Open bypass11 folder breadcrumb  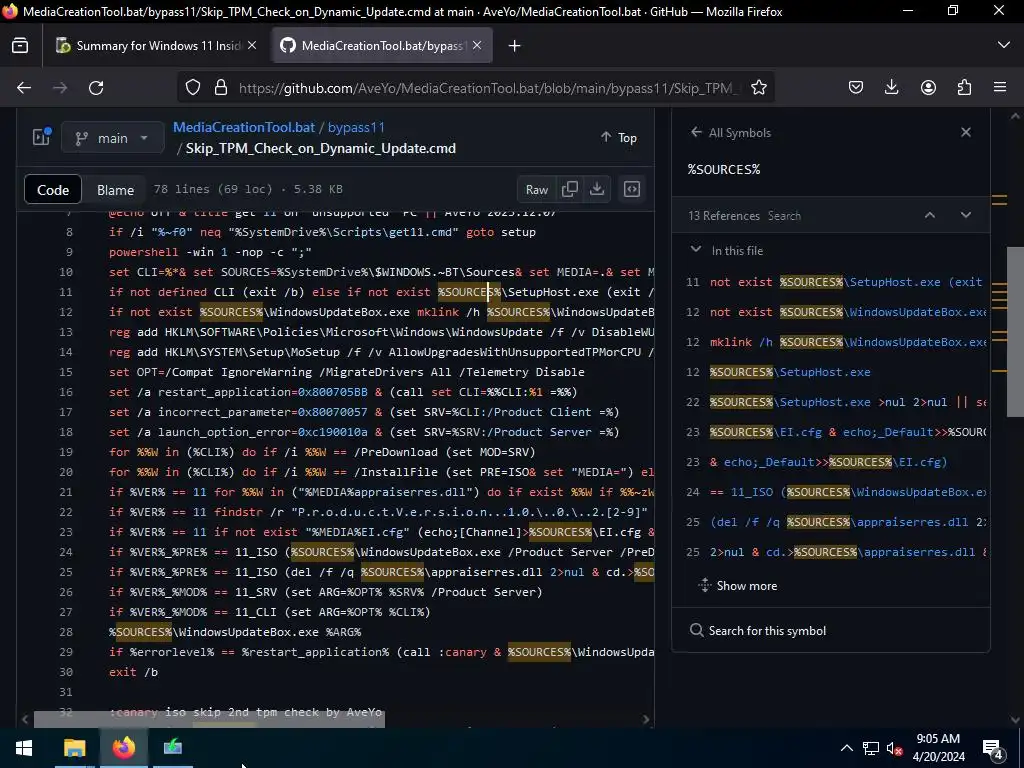pyautogui.click(x=356, y=127)
